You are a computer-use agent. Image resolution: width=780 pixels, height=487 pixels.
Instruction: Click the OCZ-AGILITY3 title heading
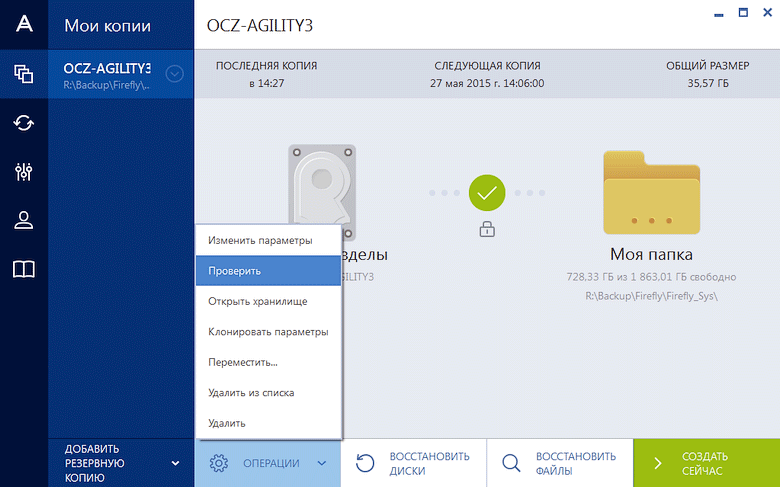pyautogui.click(x=260, y=25)
